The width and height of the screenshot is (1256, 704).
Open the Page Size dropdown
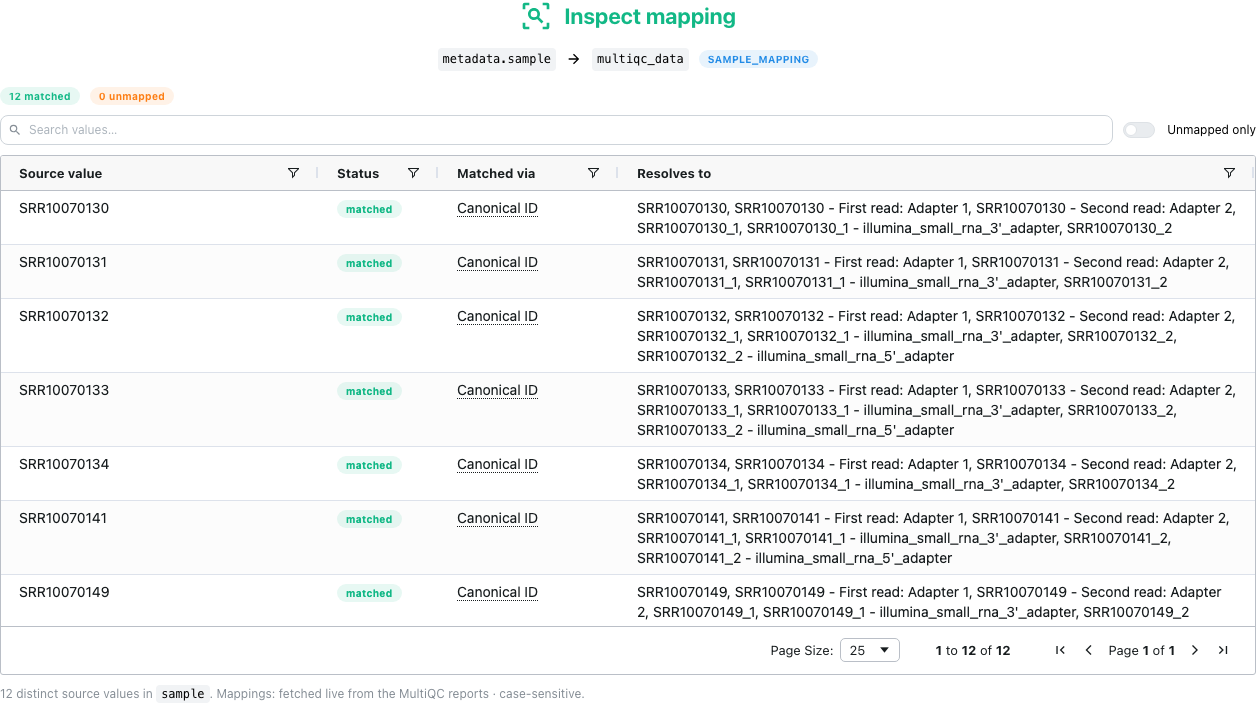tap(870, 650)
